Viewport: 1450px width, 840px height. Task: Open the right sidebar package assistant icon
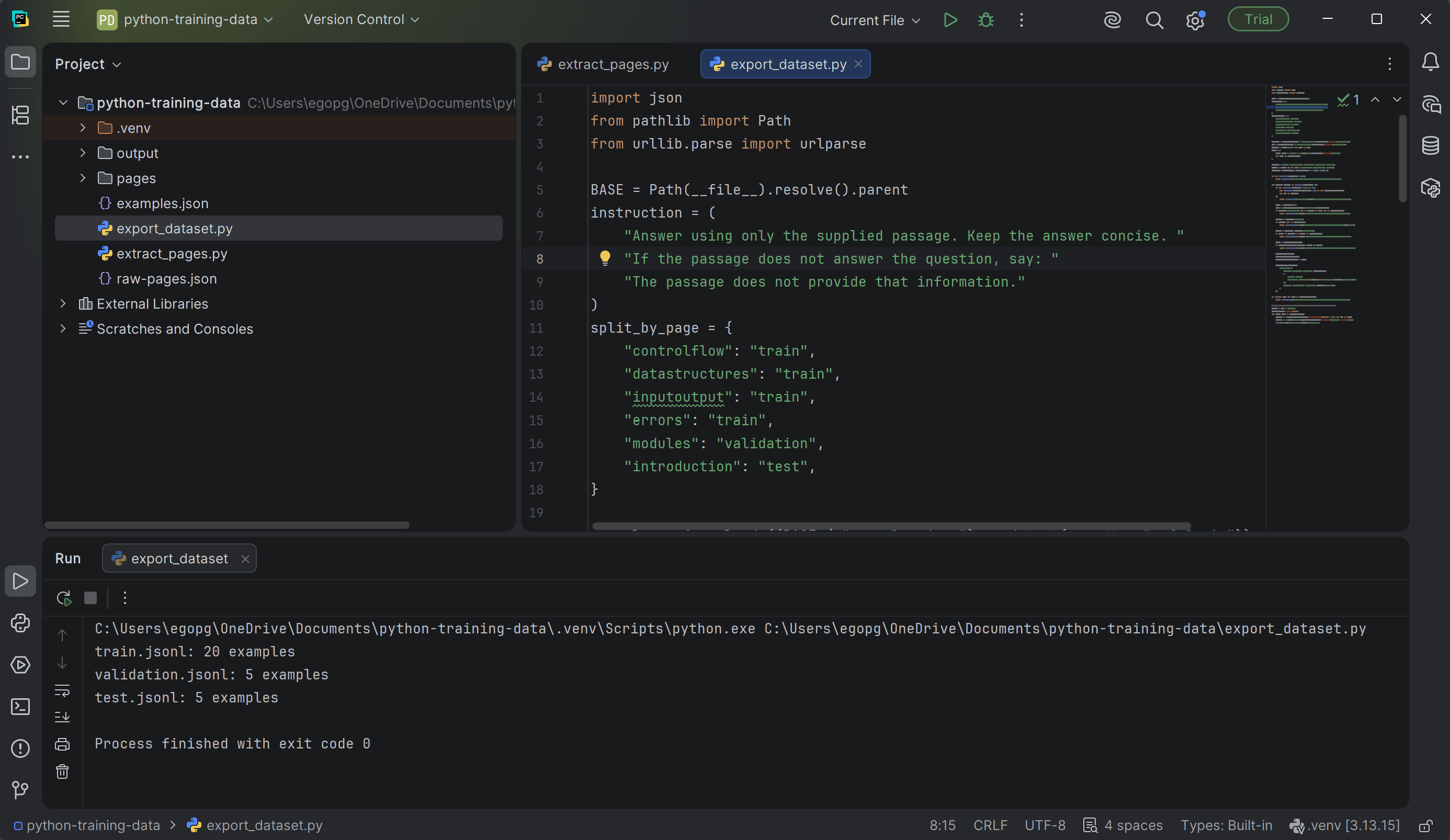1431,188
